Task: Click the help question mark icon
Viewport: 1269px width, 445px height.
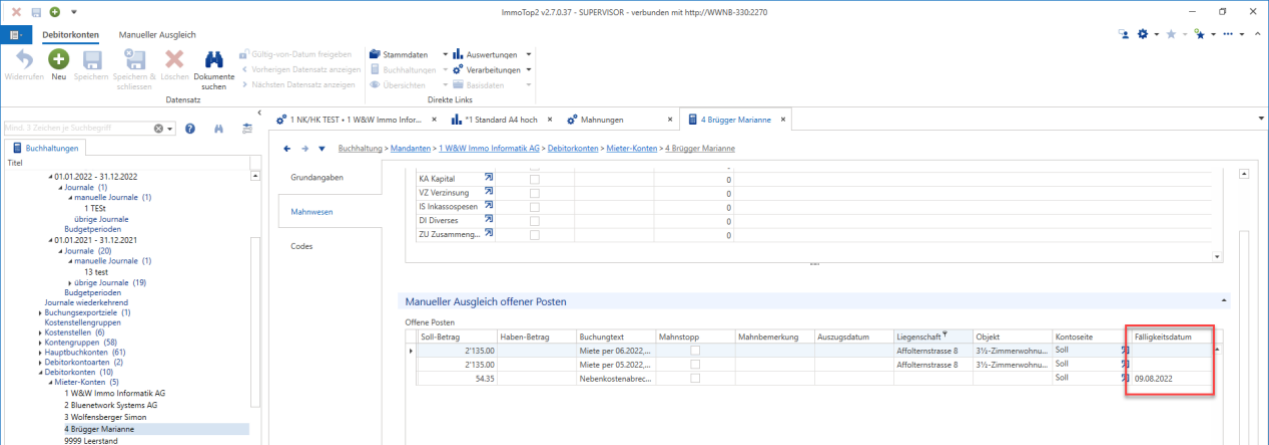Action: 190,129
